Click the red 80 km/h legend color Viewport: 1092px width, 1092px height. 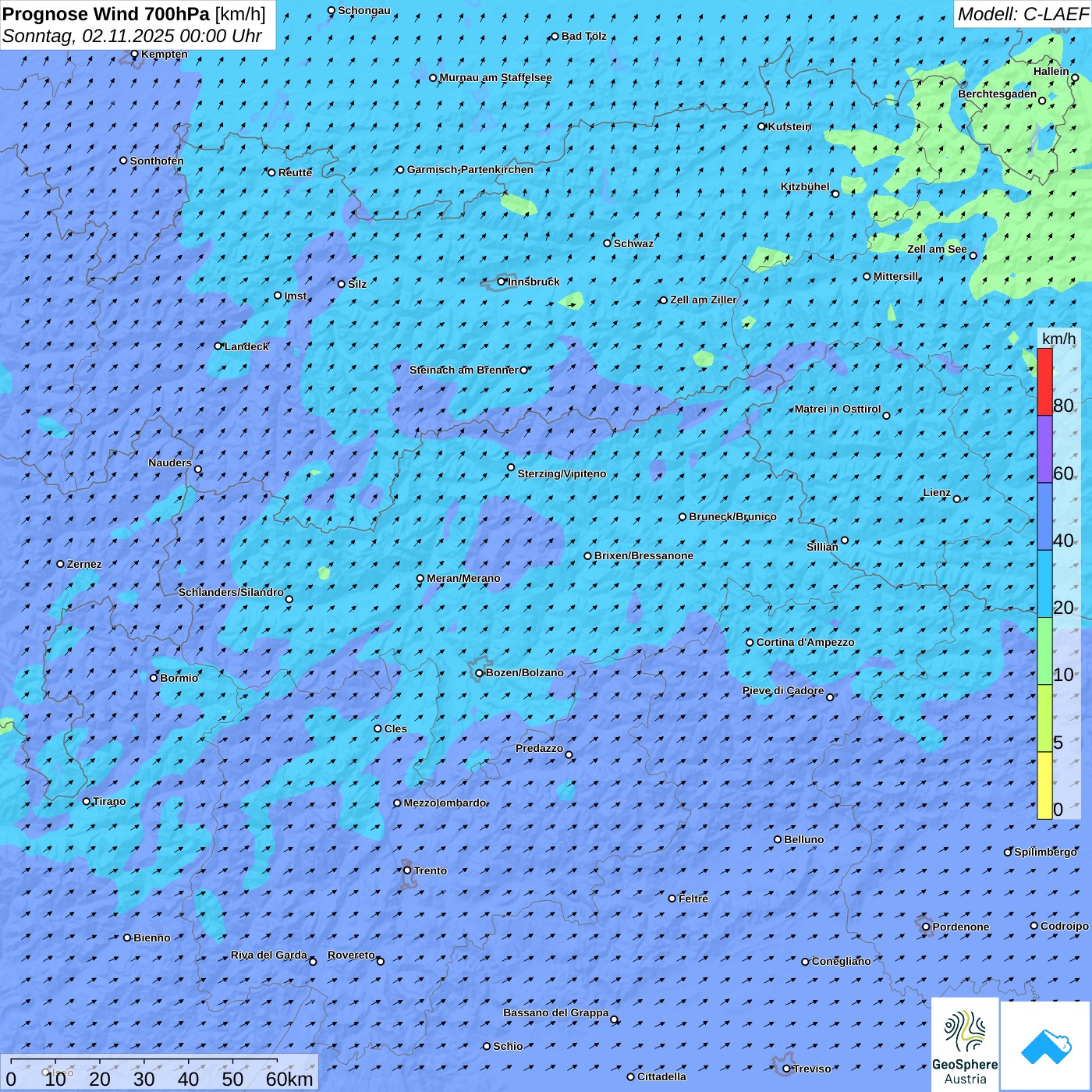[x=1044, y=381]
